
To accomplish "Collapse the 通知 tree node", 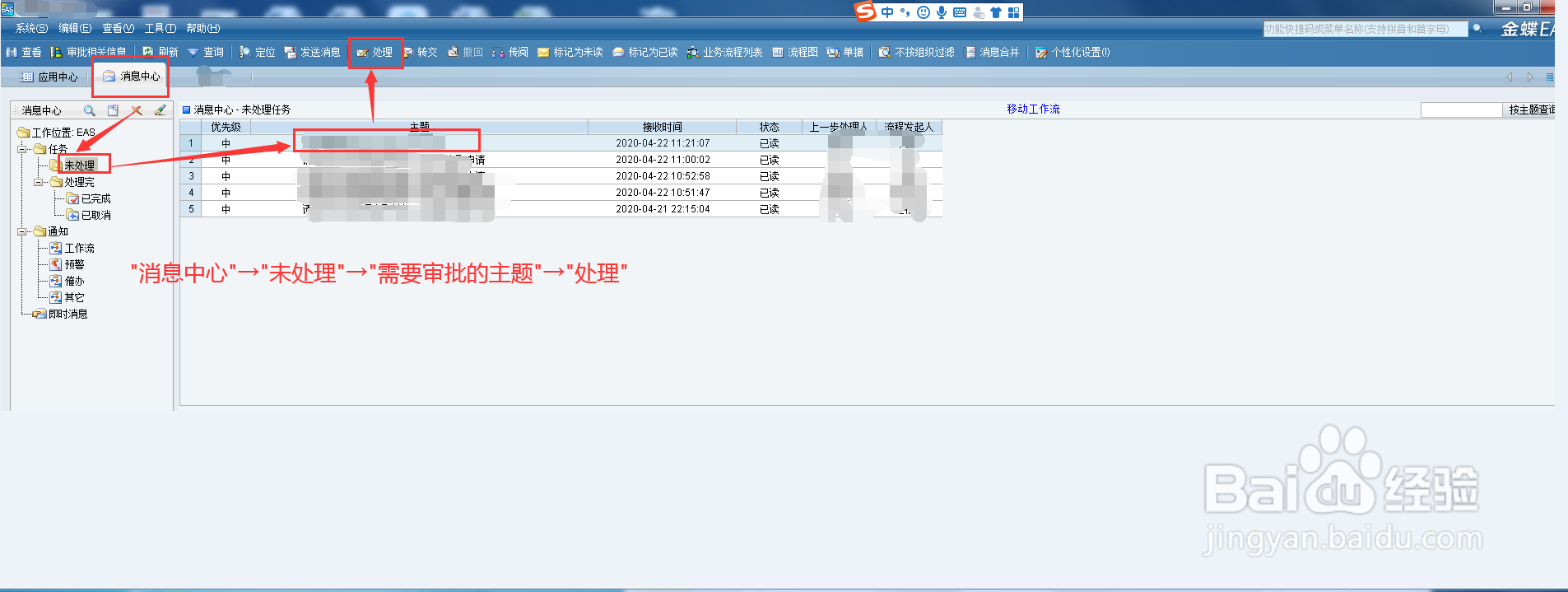I will click(x=22, y=231).
